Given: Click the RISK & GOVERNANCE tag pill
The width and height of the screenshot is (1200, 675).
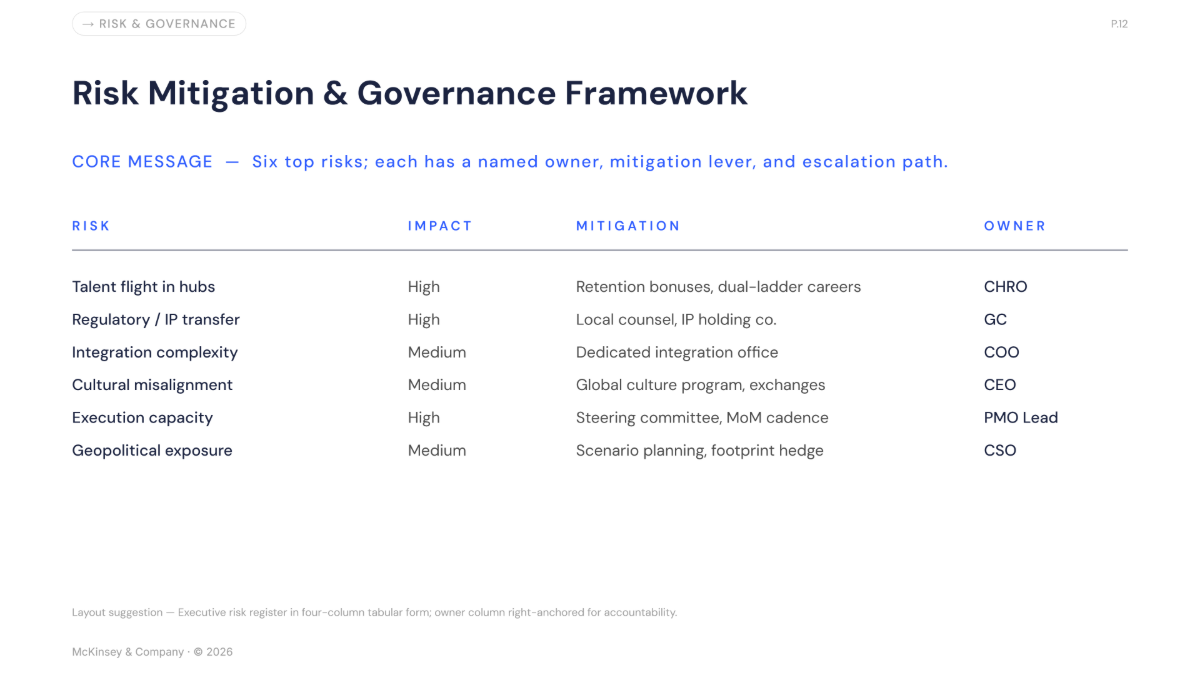Looking at the screenshot, I should [x=159, y=24].
